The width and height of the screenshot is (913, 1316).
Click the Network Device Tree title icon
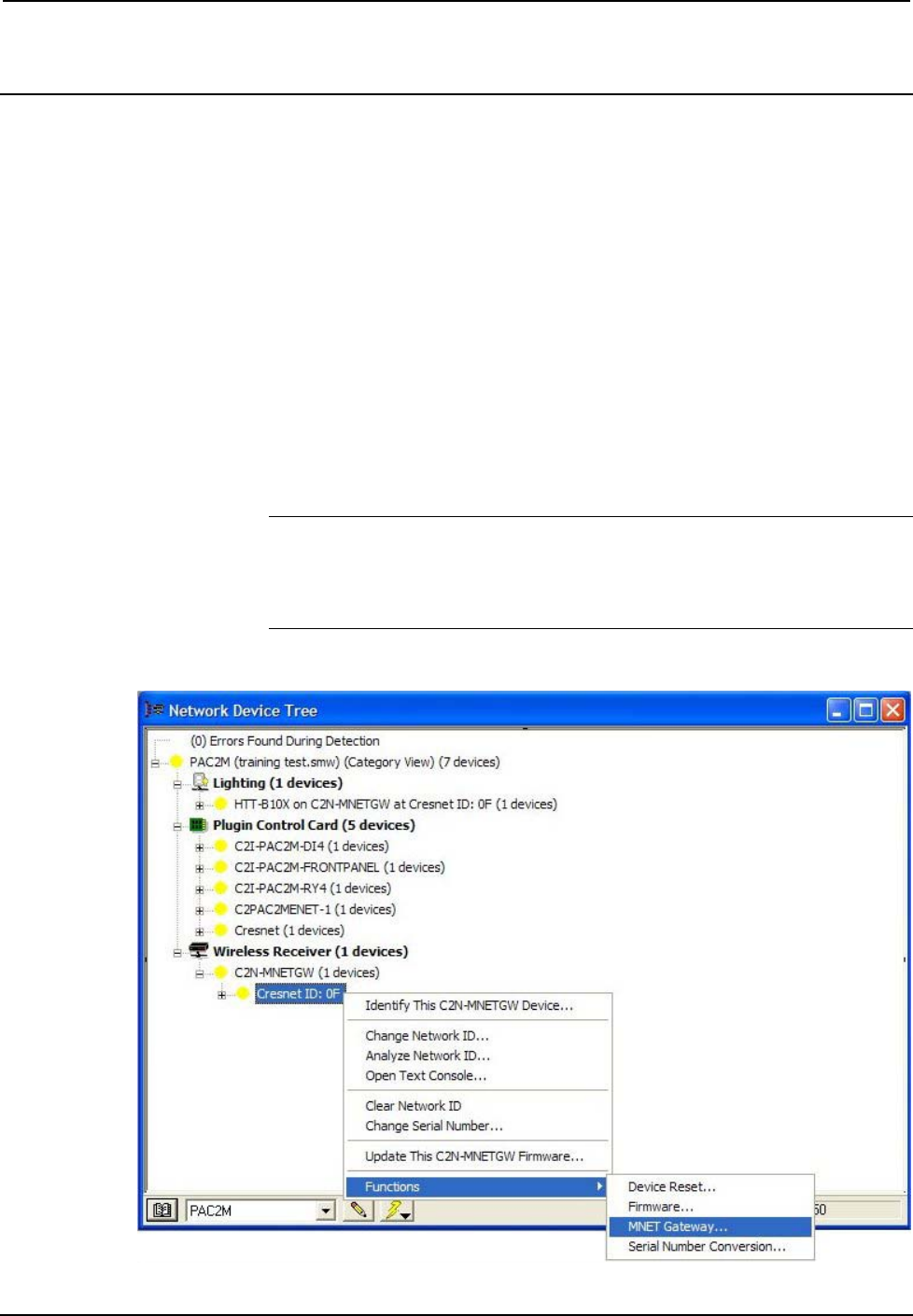(x=154, y=710)
